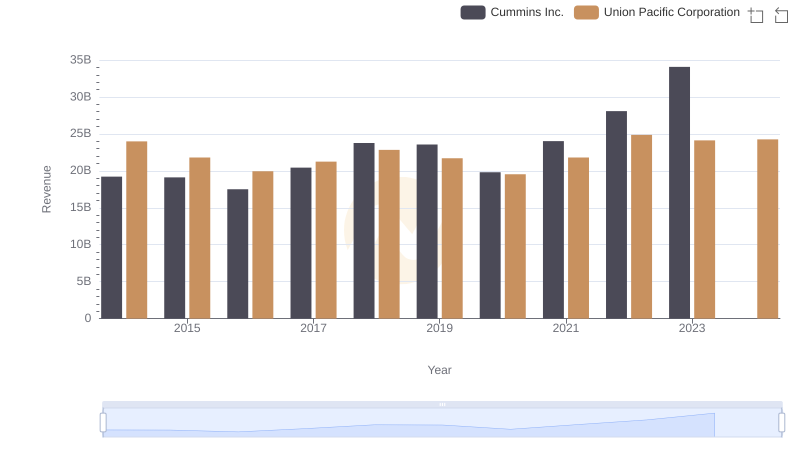The height and width of the screenshot is (461, 800).
Task: Click the 25B y-axis label
Action: (x=81, y=133)
